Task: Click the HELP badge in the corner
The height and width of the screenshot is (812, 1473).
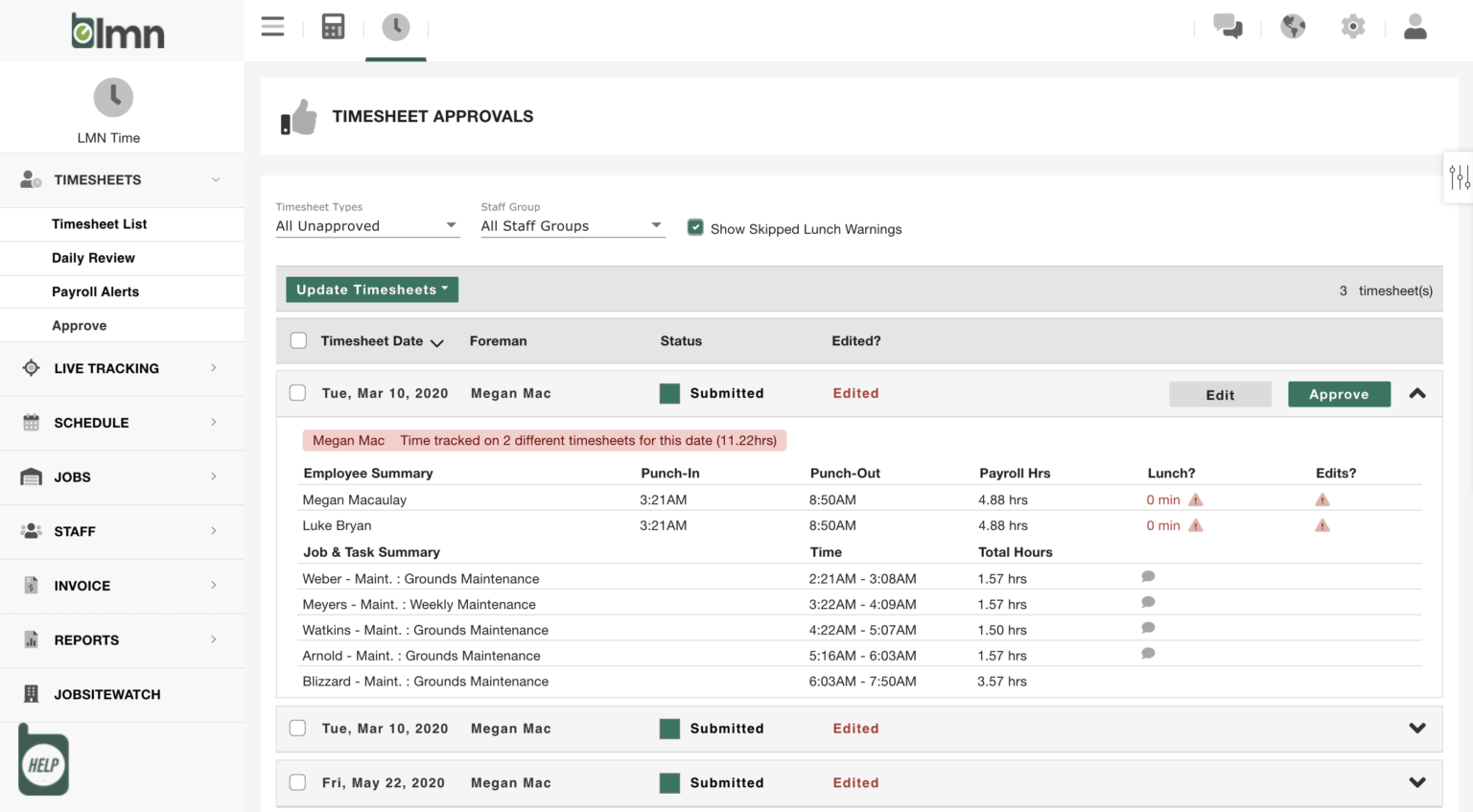Action: coord(42,760)
